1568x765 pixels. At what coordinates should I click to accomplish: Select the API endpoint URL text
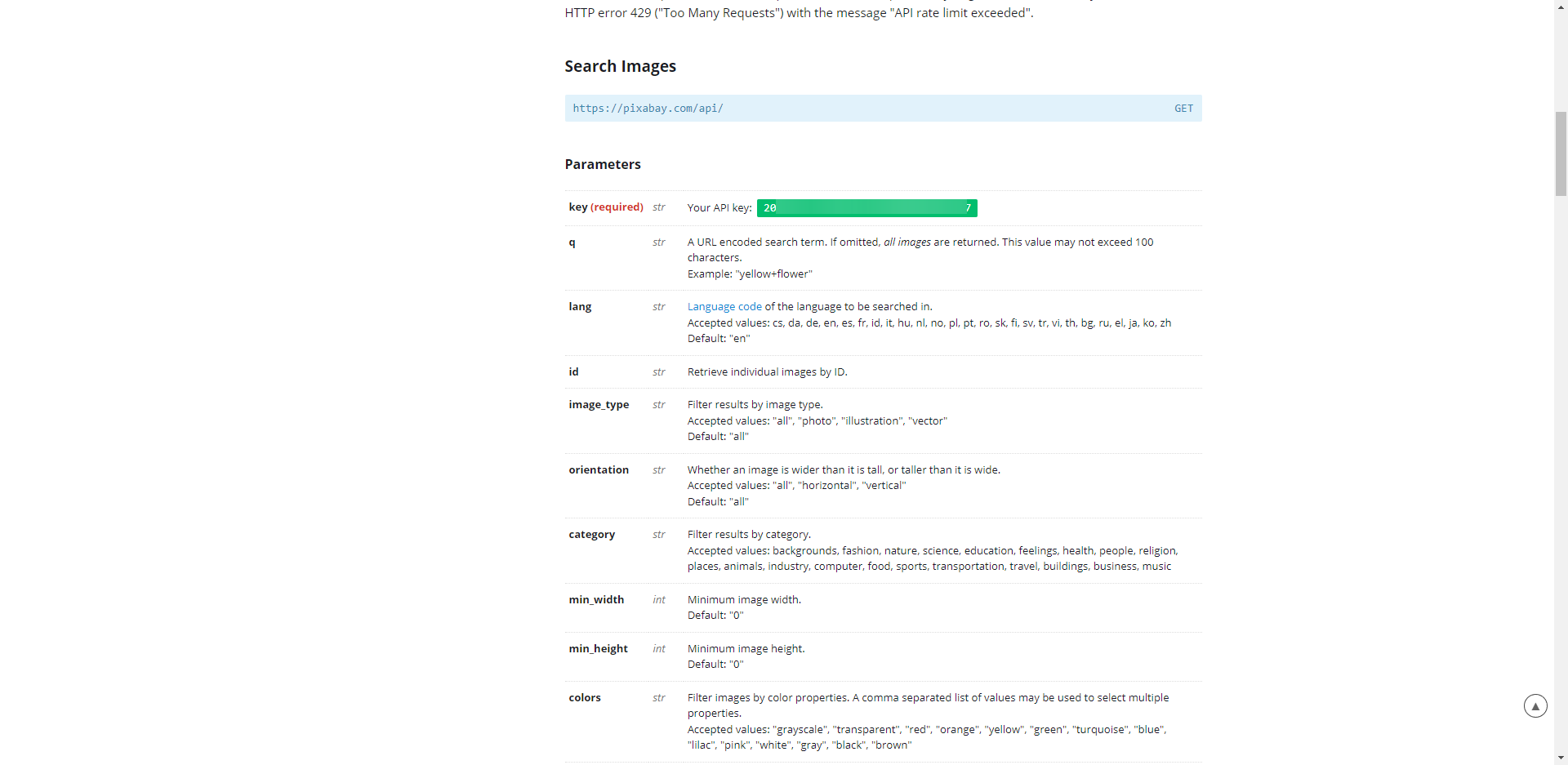click(648, 108)
